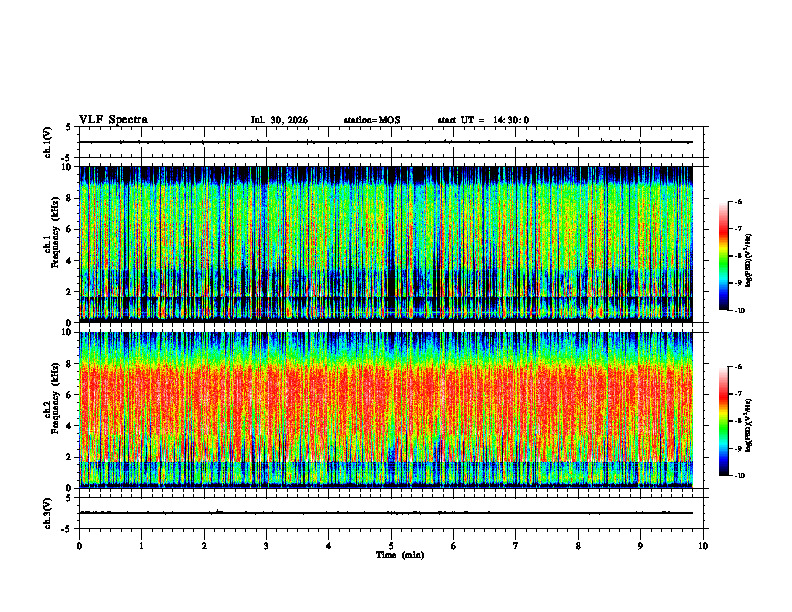Viewport: 792px width, 612px height.
Task: Click time axis tick label '1'
Action: (x=141, y=546)
